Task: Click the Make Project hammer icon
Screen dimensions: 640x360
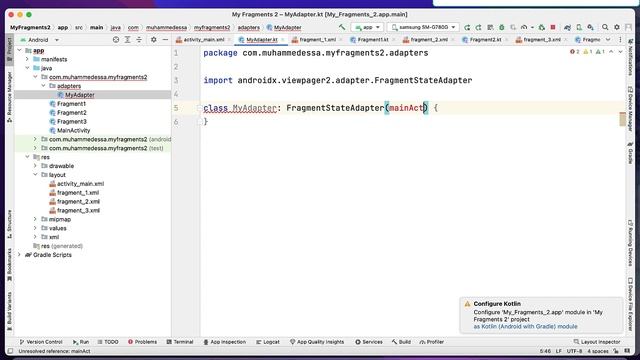Action: 342,27
